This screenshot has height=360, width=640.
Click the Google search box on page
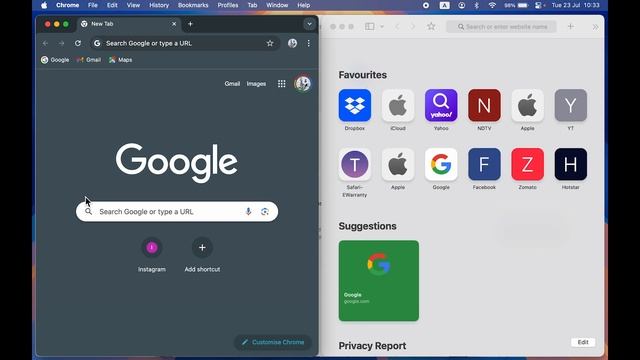177,211
